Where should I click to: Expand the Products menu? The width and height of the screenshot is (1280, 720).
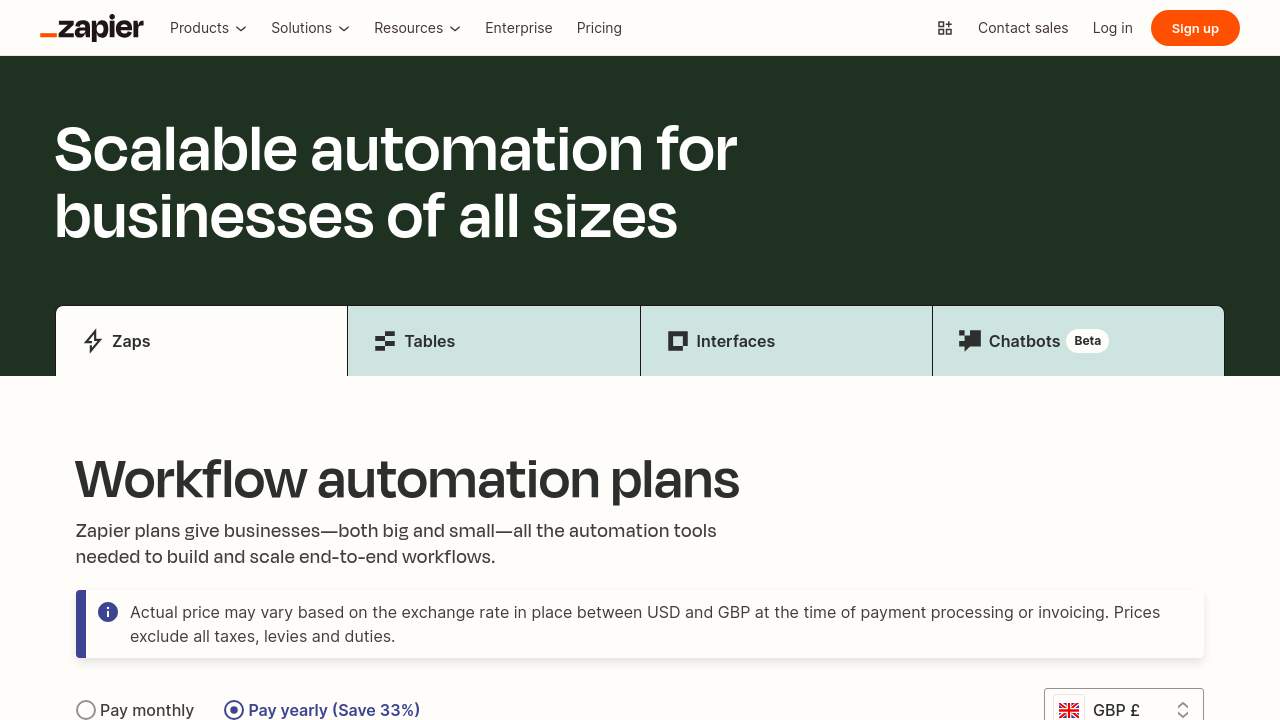[208, 28]
